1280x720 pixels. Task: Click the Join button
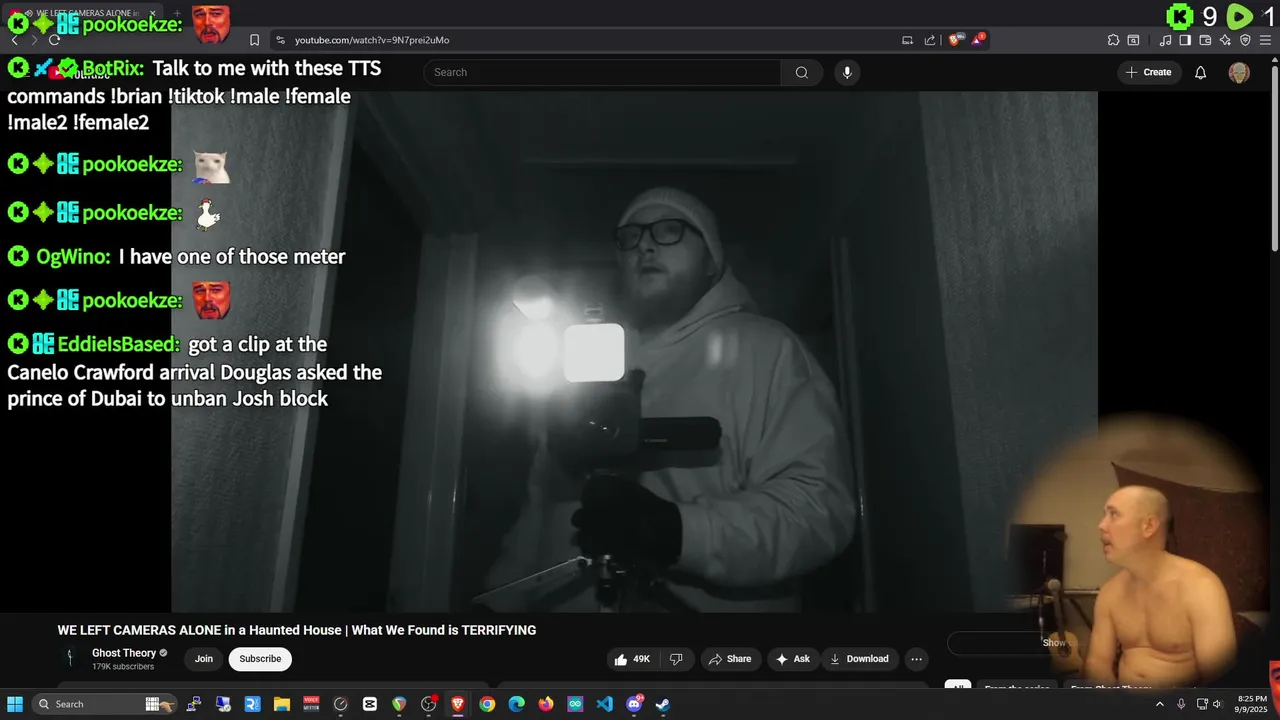pyautogui.click(x=204, y=658)
